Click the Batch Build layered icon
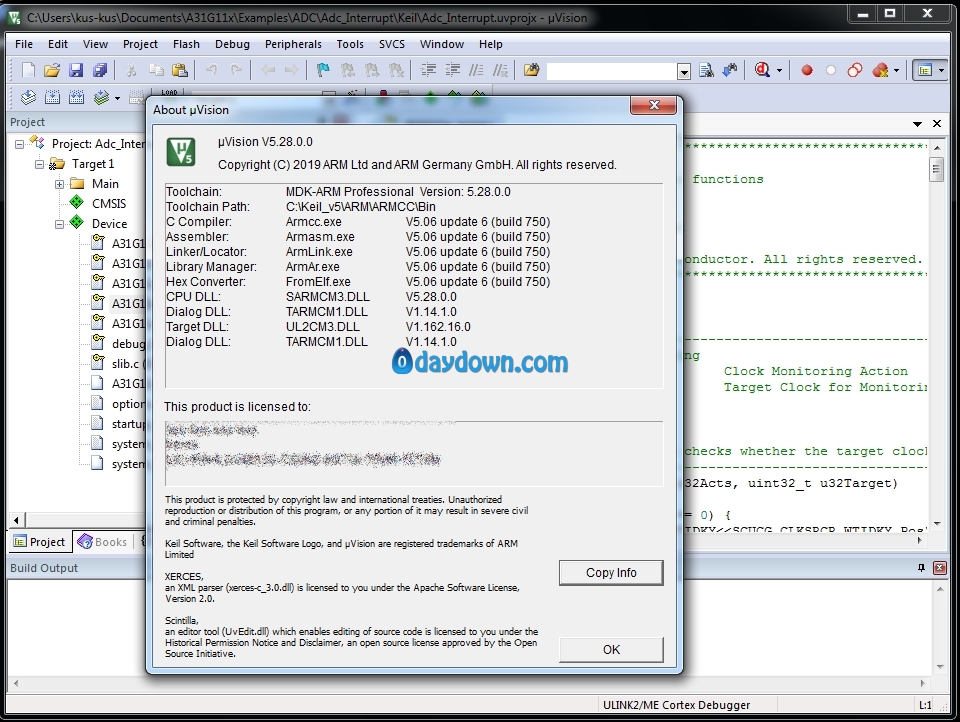 (101, 97)
